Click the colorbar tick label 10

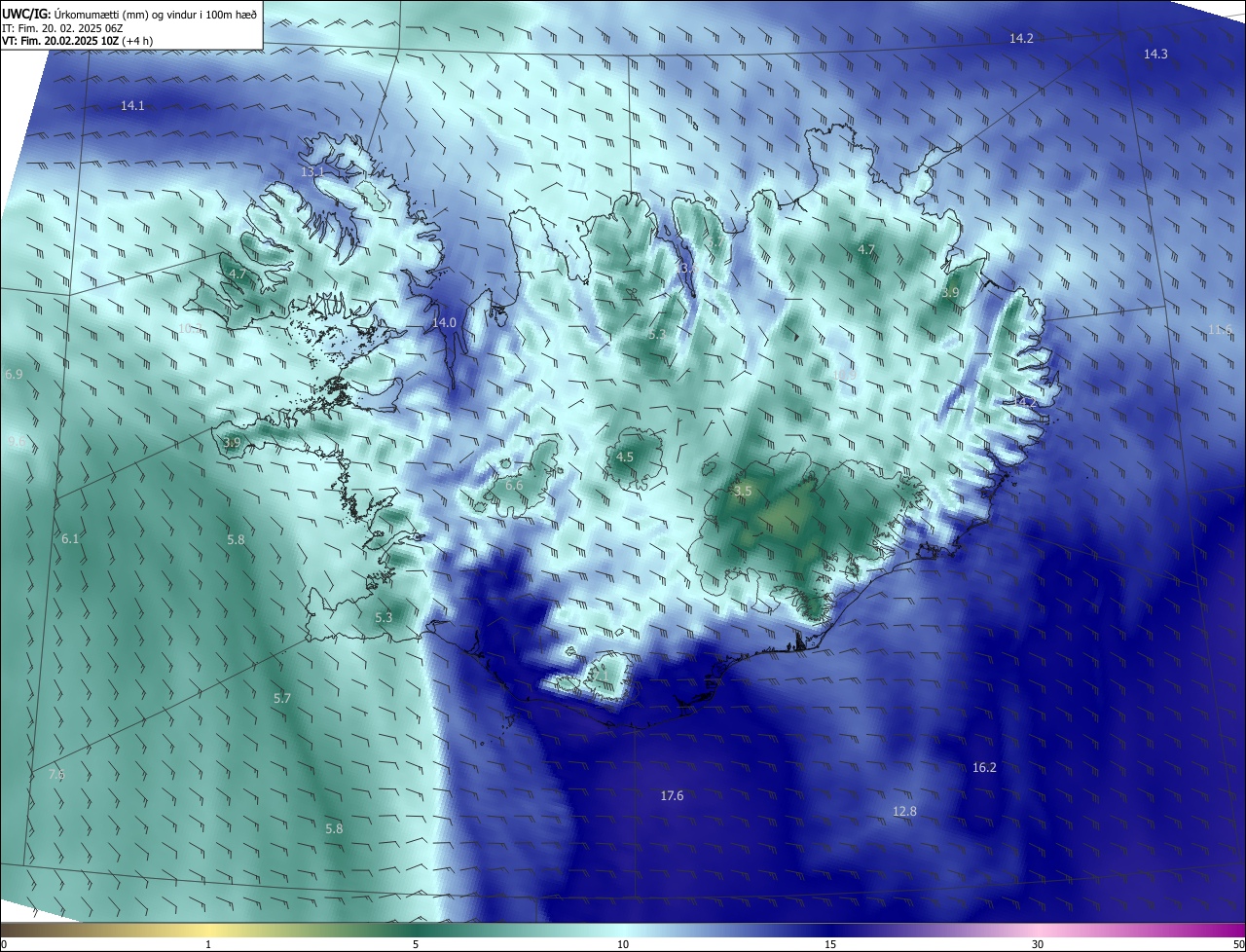tap(623, 944)
